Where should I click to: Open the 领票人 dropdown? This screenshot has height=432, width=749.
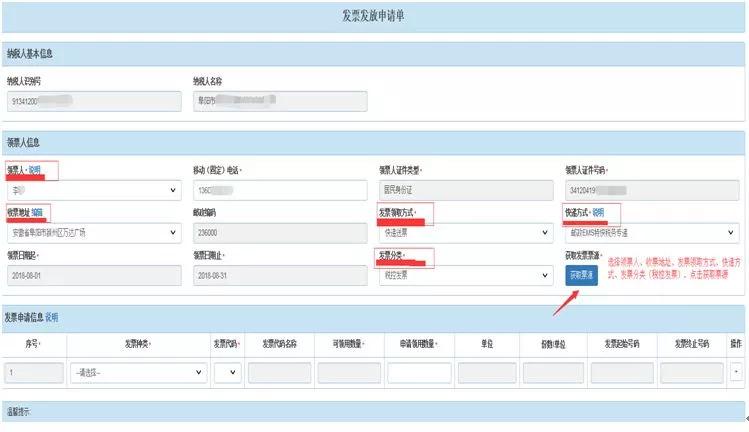point(94,190)
